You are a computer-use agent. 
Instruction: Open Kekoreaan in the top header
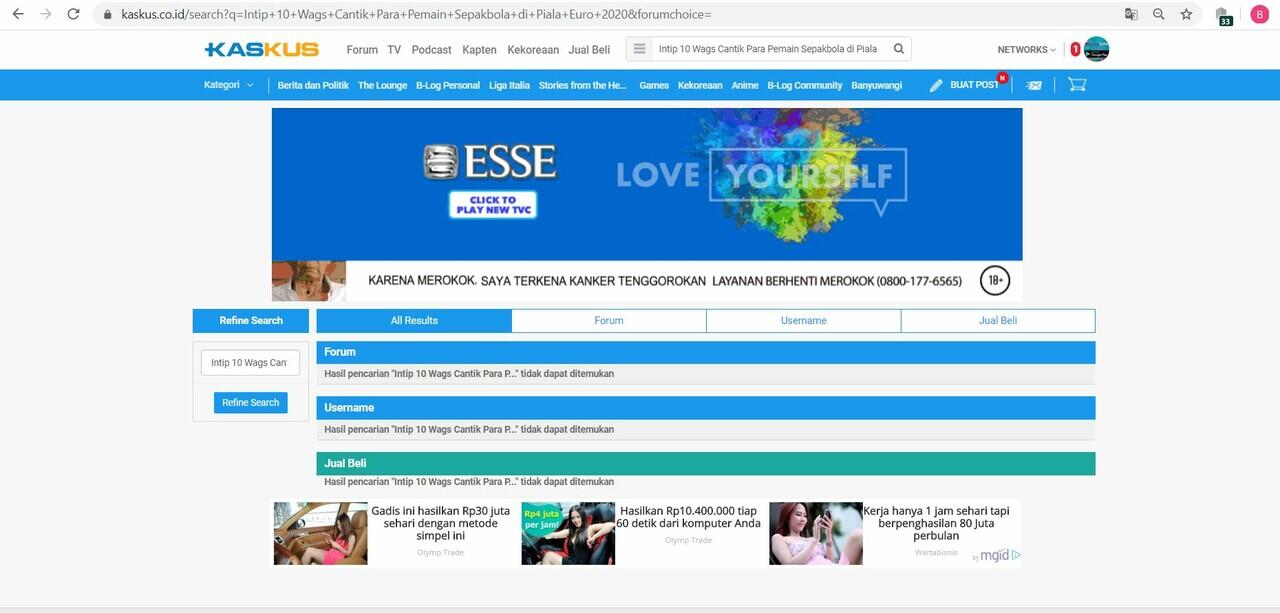(x=533, y=50)
